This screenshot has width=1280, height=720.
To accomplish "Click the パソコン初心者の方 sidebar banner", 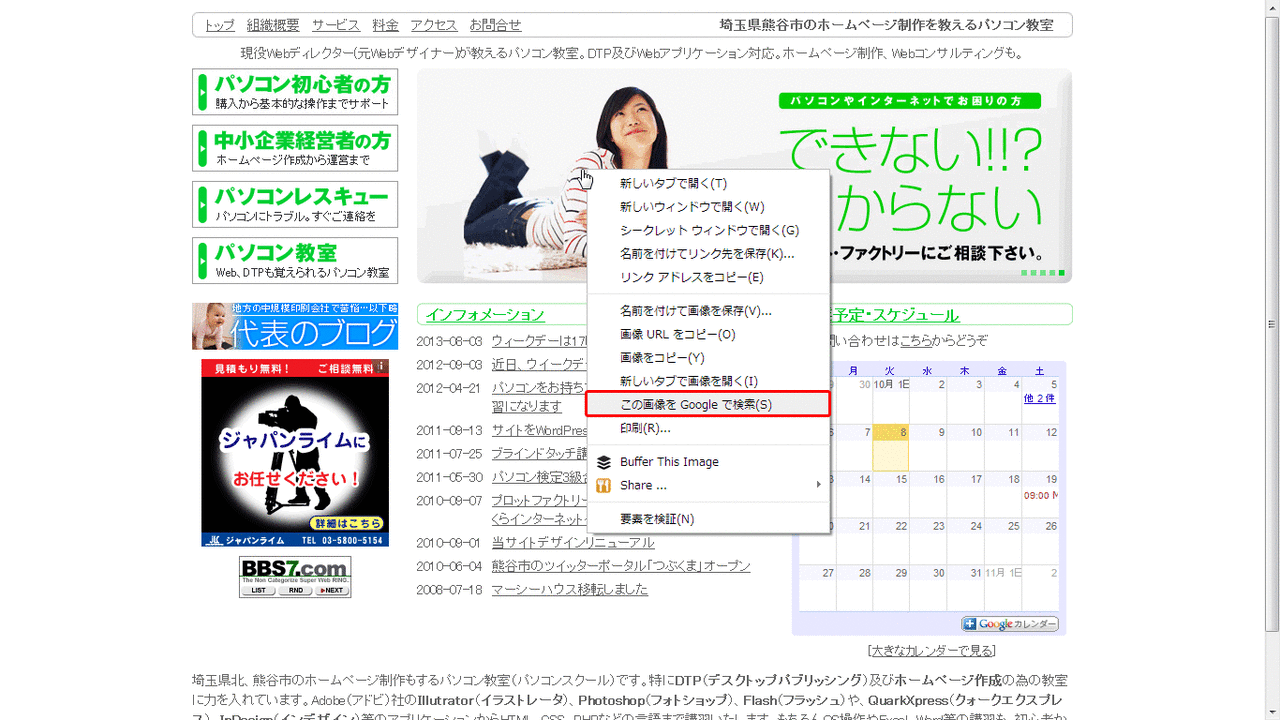I will (295, 92).
